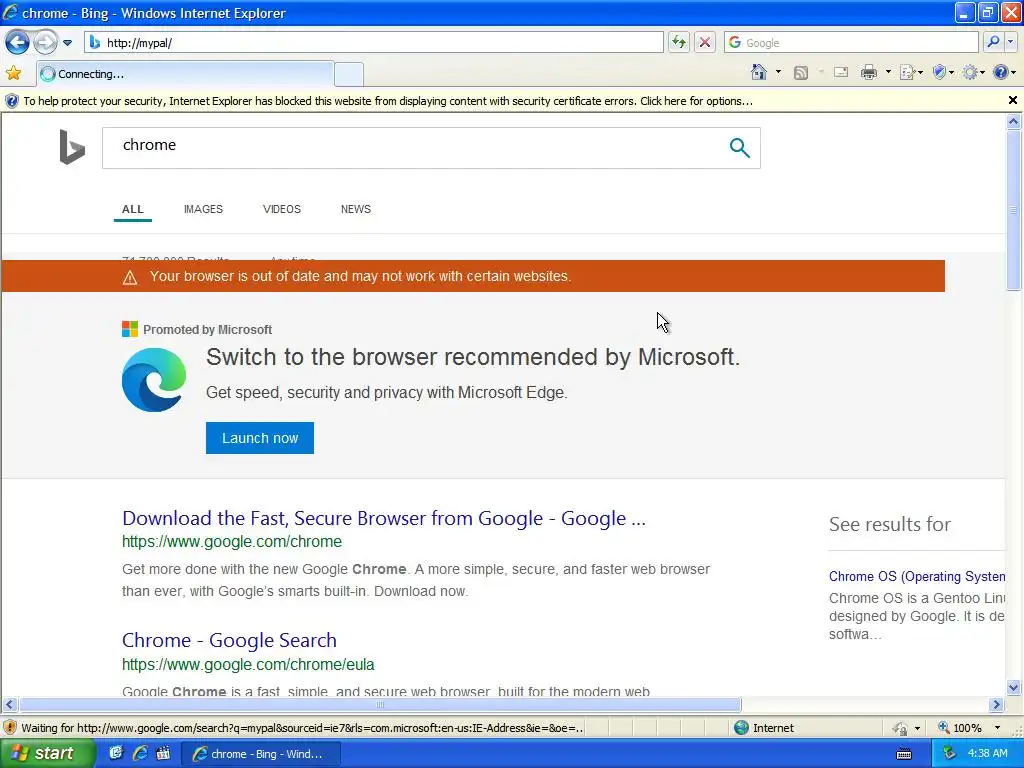Open the Chrome OS (Operating System) link
1024x768 pixels.
click(x=917, y=576)
